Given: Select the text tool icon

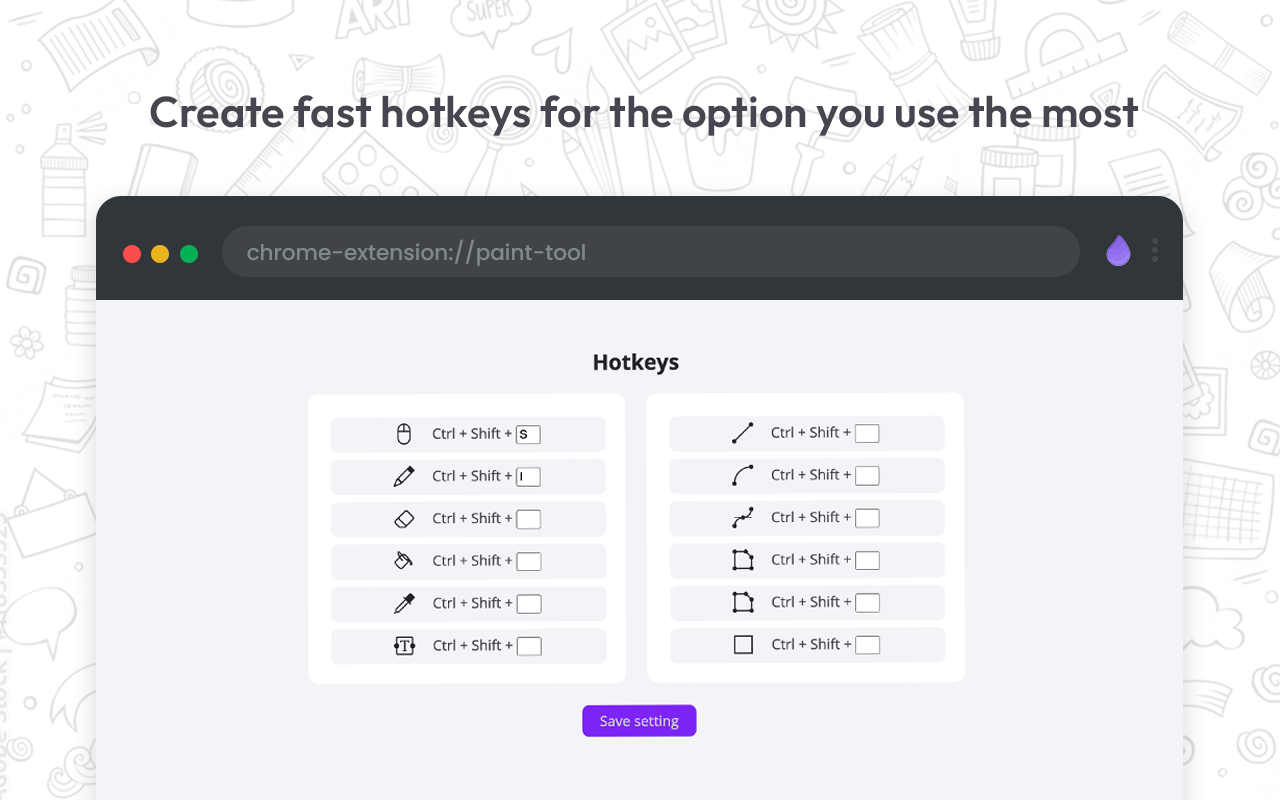Looking at the screenshot, I should tap(404, 646).
